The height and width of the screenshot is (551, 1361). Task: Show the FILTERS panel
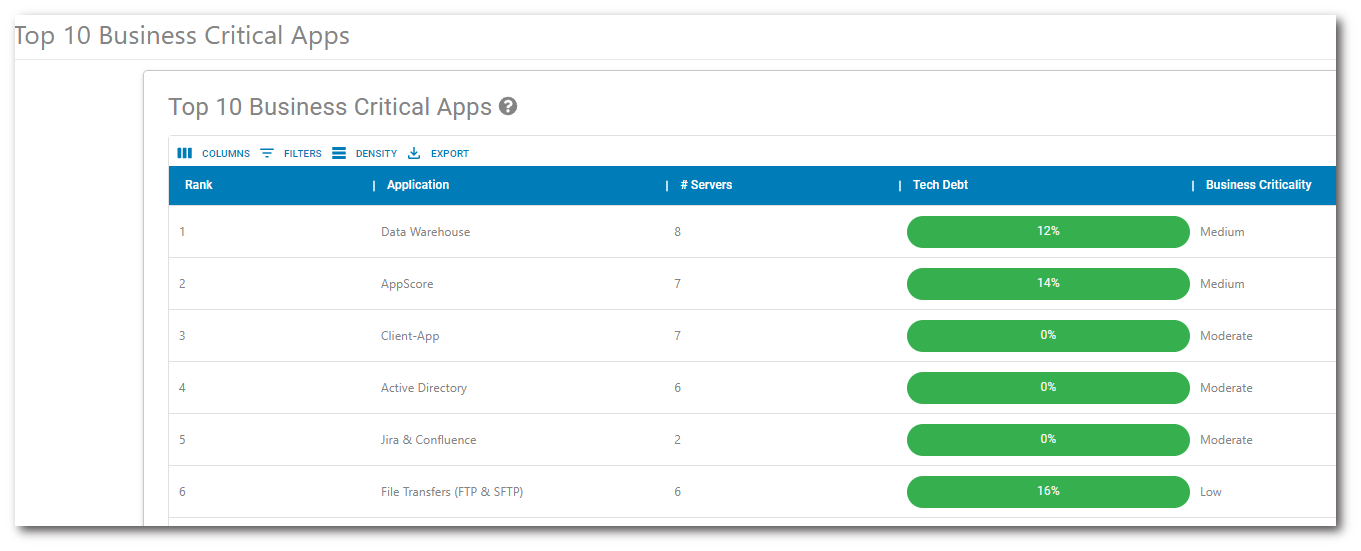[302, 154]
